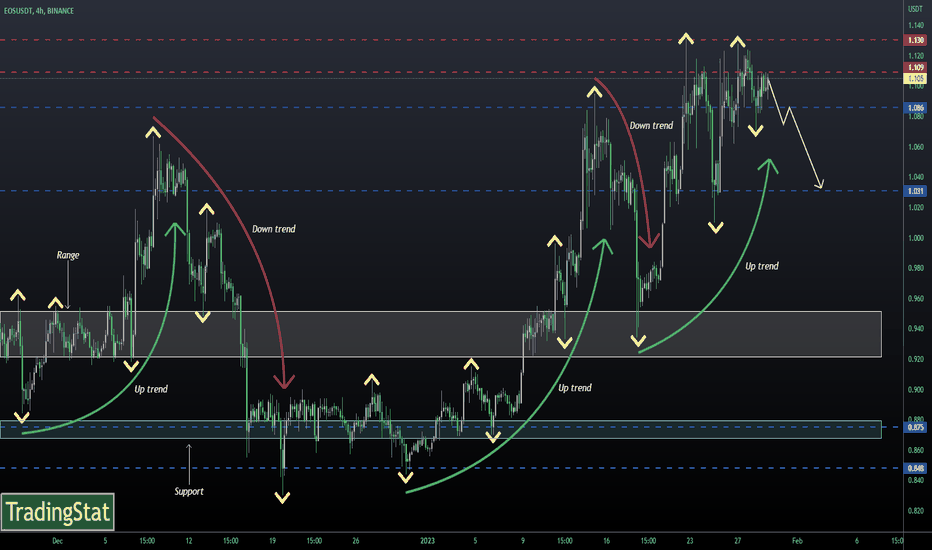
Task: Click the 23 date label on the time axis
Action: point(689,541)
